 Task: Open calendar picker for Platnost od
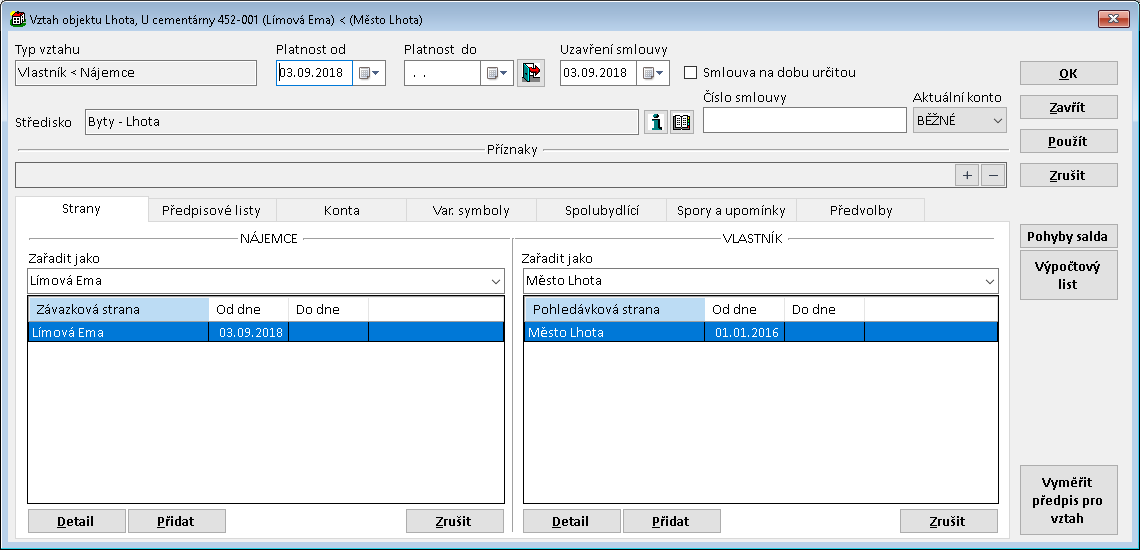[x=369, y=73]
